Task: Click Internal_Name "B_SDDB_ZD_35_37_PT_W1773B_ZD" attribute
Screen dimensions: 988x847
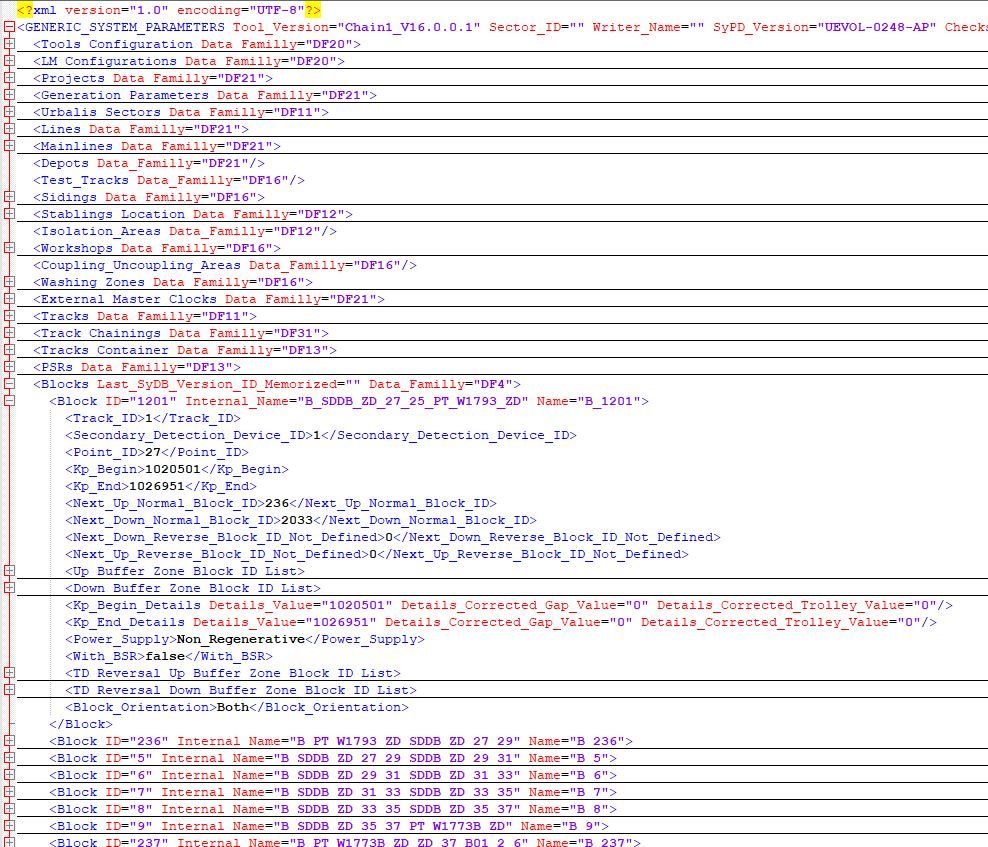Action: coord(336,827)
